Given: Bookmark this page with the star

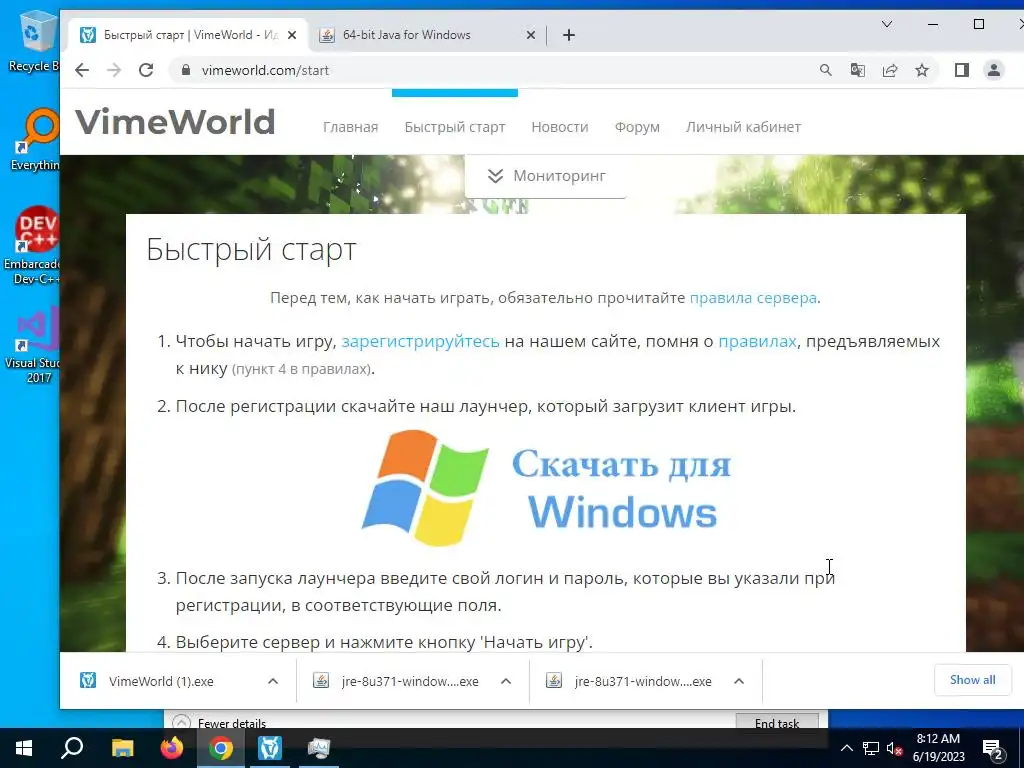Looking at the screenshot, I should click(921, 70).
